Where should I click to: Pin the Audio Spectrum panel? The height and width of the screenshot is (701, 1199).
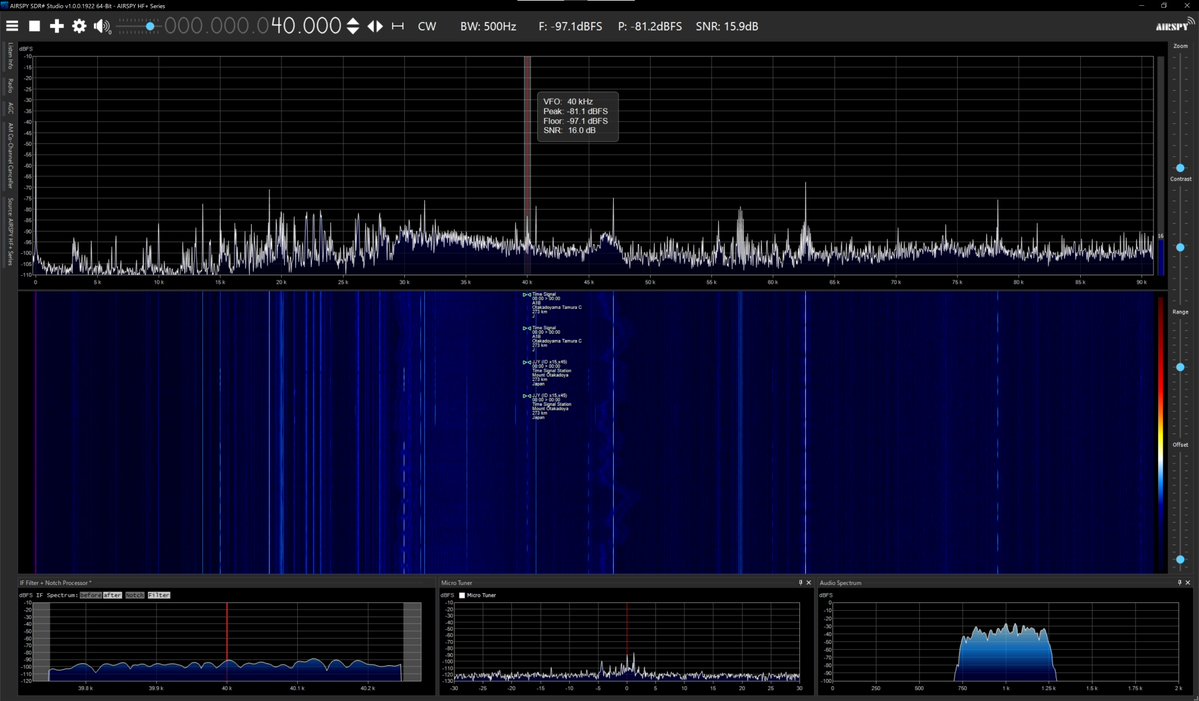(1179, 583)
